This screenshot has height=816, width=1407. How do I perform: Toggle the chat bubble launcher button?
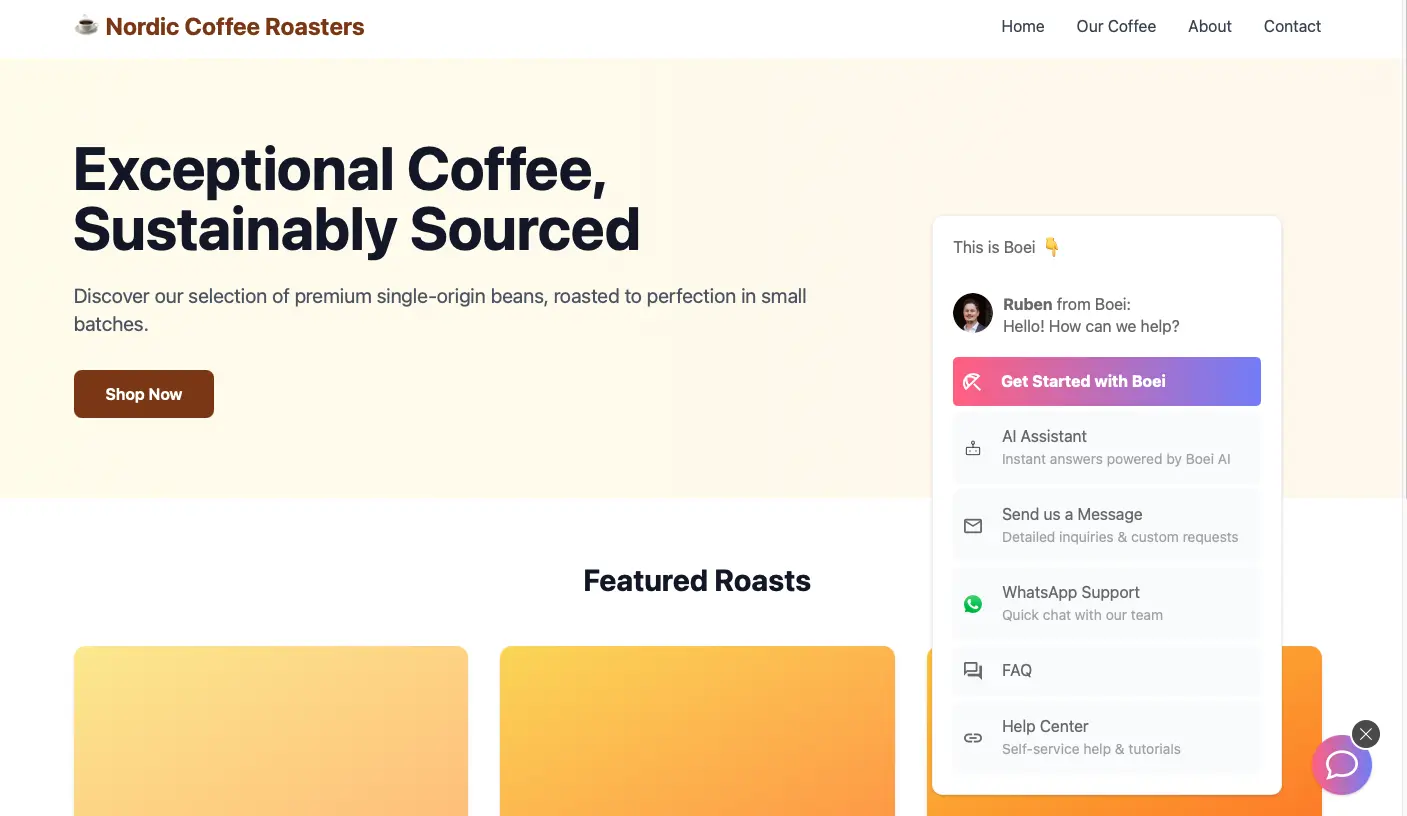pyautogui.click(x=1340, y=766)
